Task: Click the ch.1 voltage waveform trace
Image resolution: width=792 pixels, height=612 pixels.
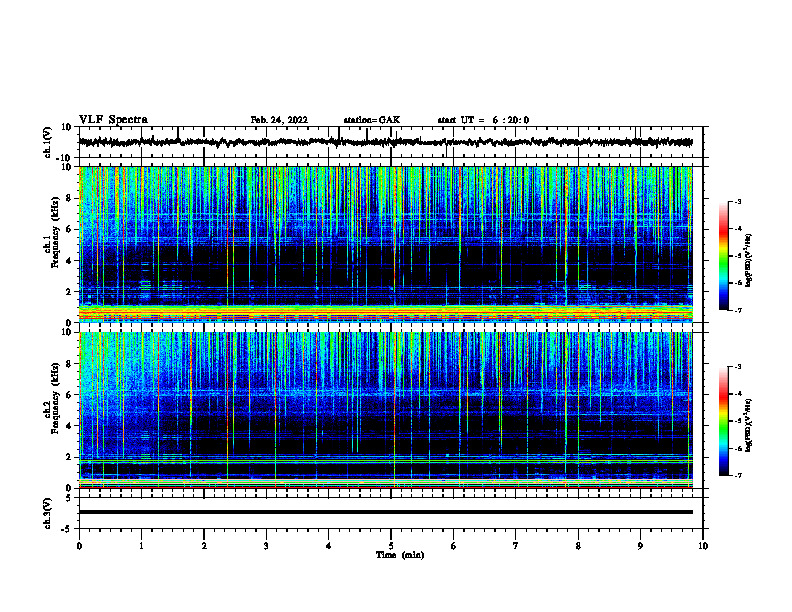Action: coord(385,142)
